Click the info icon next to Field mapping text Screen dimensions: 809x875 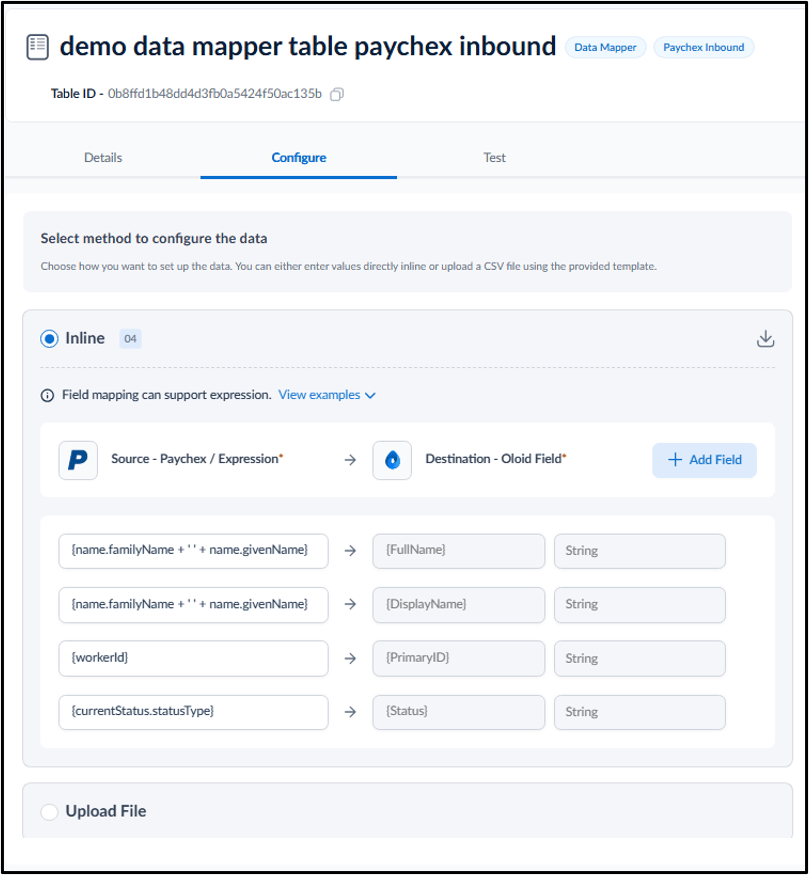click(47, 396)
